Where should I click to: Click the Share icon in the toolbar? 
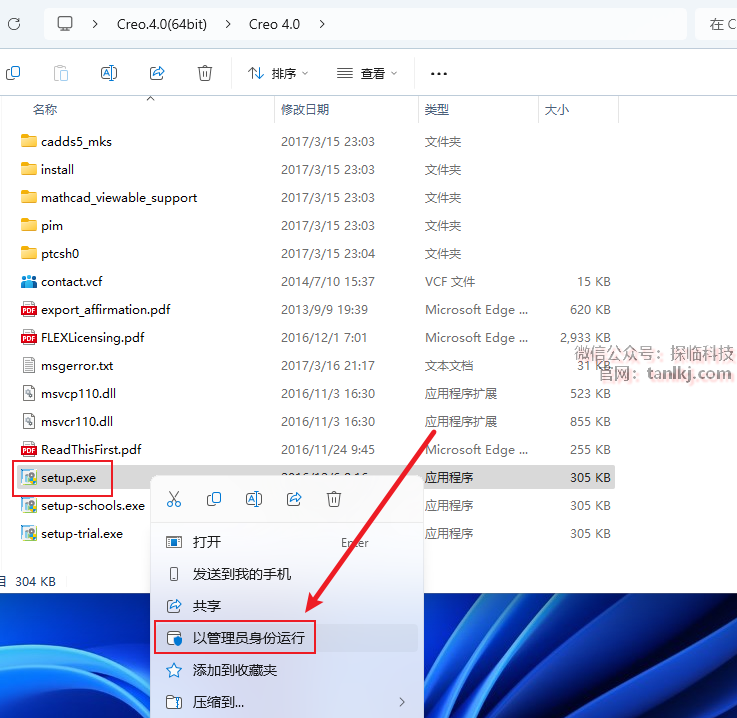(157, 73)
